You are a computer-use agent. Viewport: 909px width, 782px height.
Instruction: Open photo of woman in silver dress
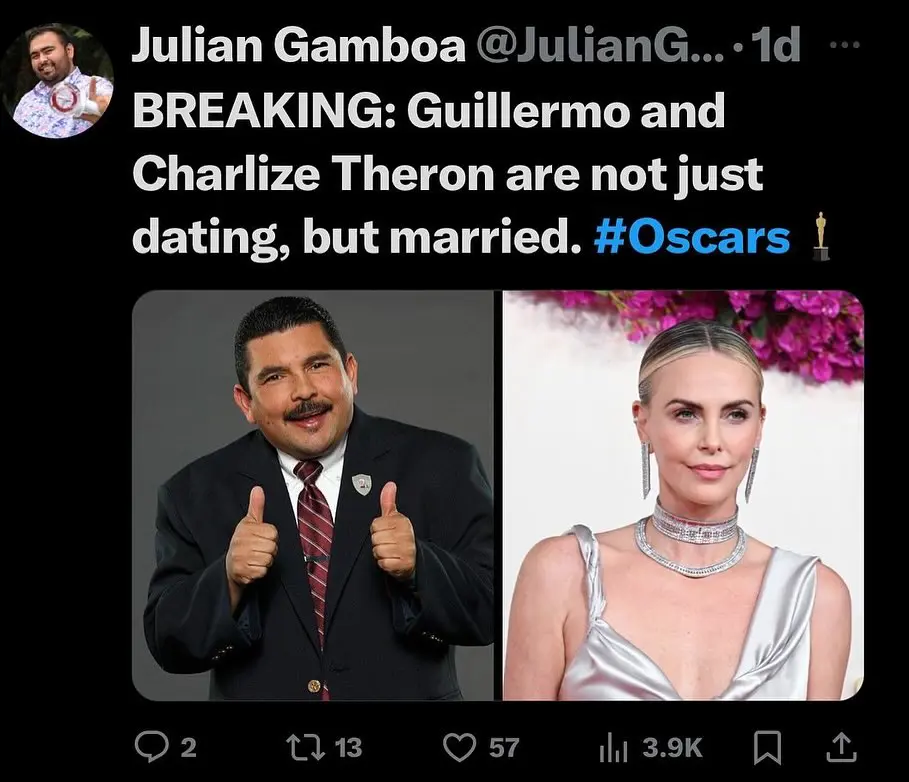point(683,495)
